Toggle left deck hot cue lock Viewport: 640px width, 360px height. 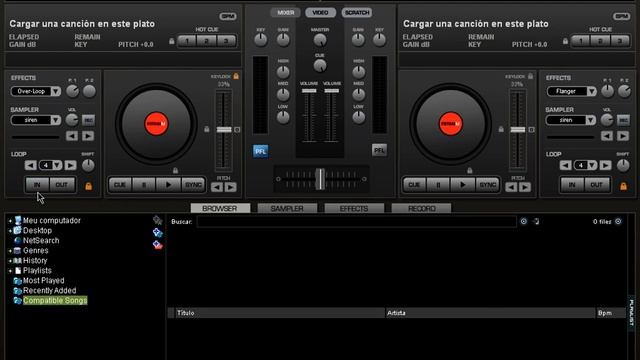[171, 41]
